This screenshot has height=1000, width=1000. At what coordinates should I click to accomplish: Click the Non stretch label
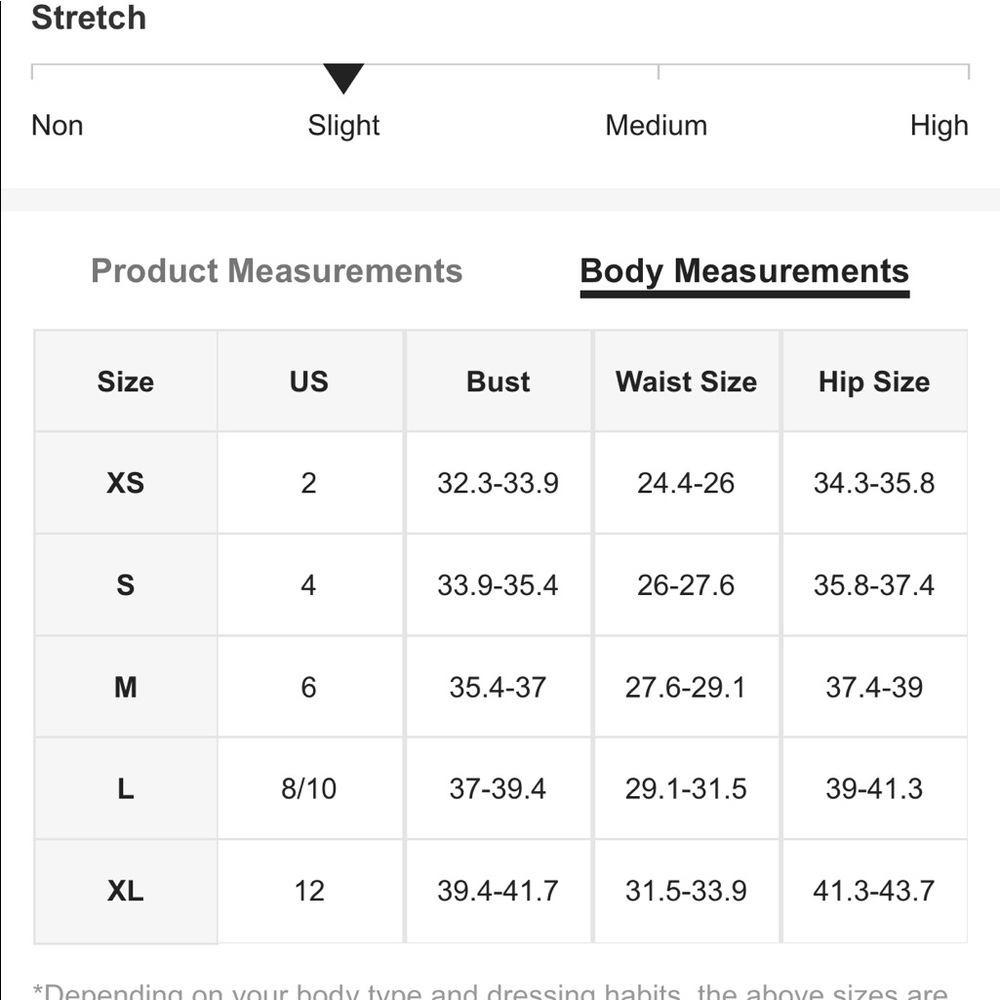57,125
